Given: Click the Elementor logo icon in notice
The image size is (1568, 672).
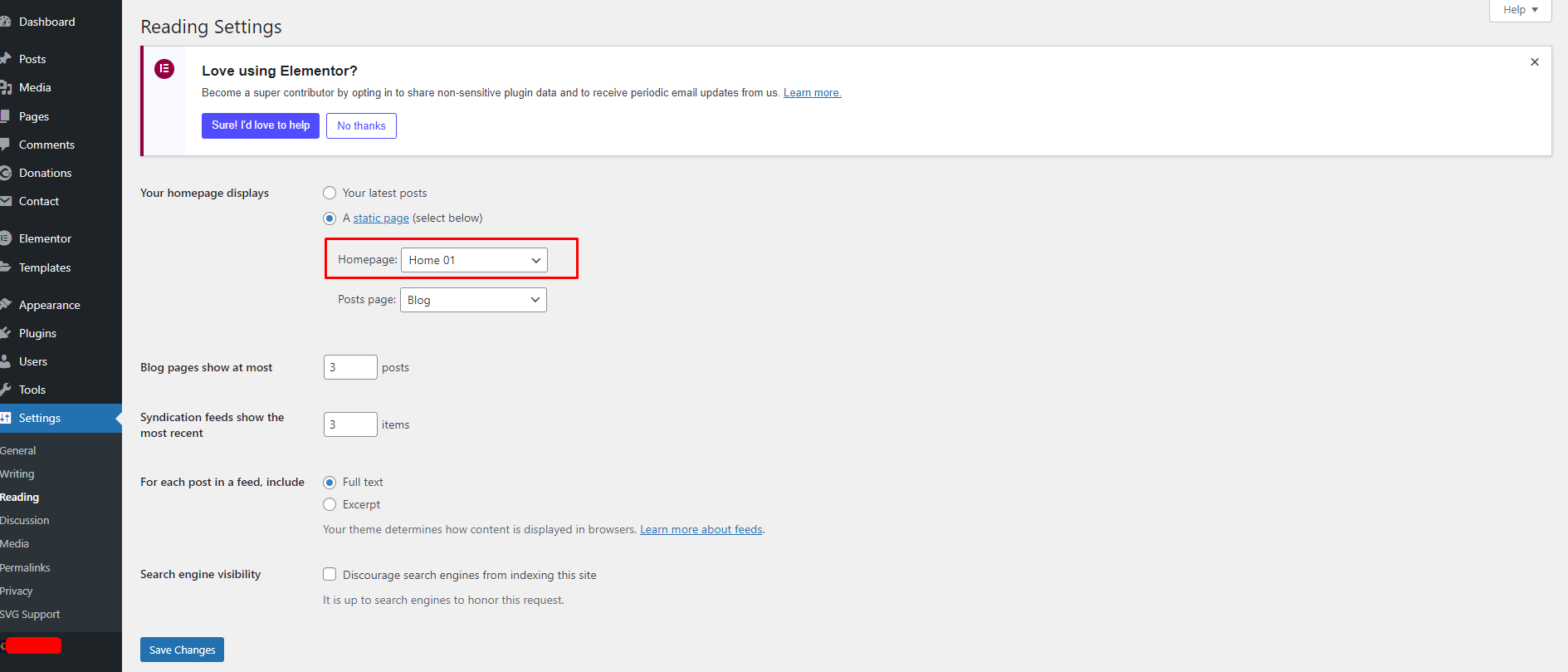Looking at the screenshot, I should [164, 69].
